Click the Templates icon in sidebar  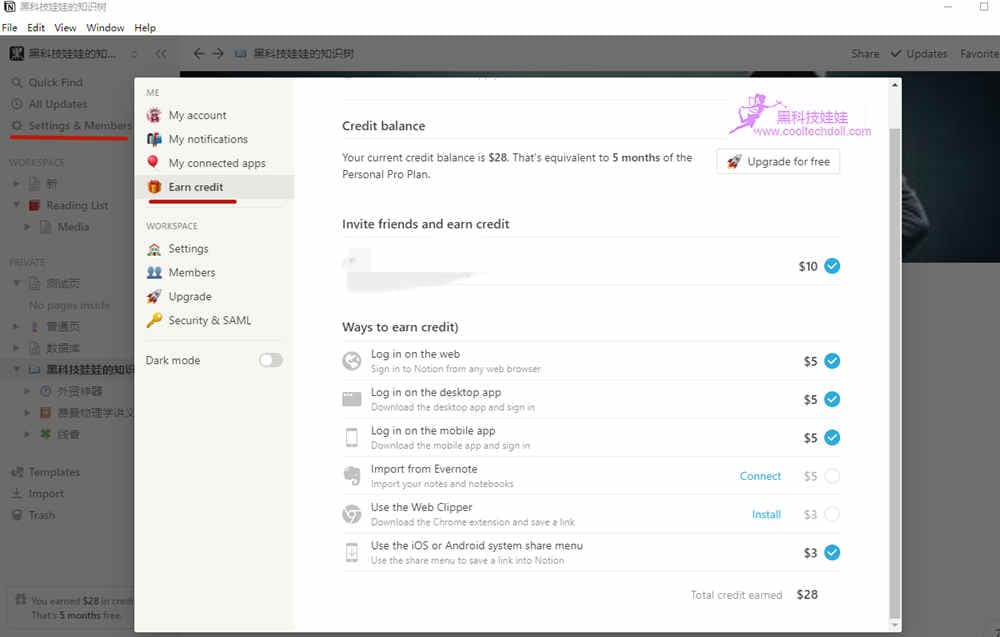click(17, 472)
